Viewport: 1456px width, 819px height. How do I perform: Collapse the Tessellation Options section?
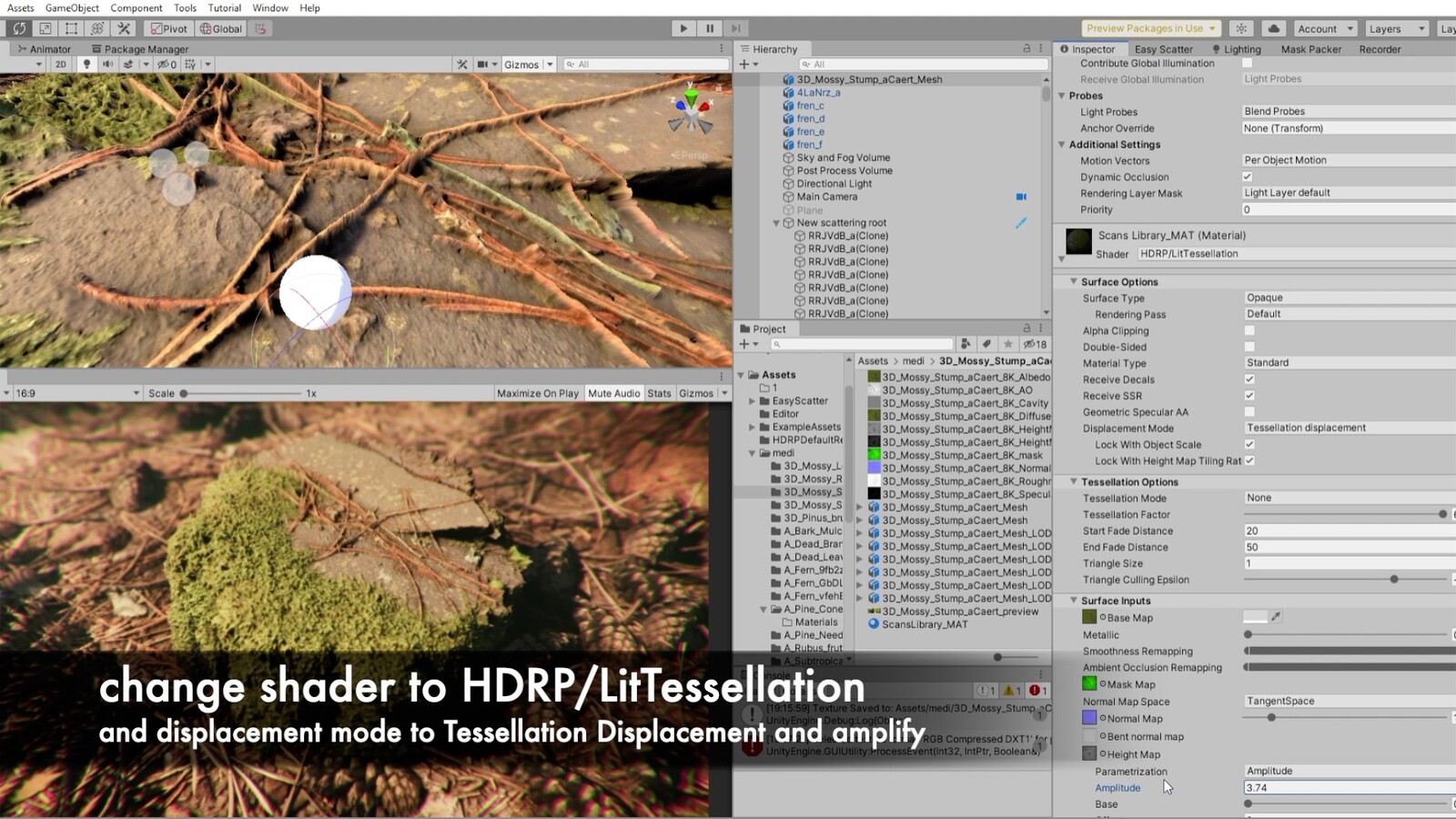pyautogui.click(x=1074, y=482)
